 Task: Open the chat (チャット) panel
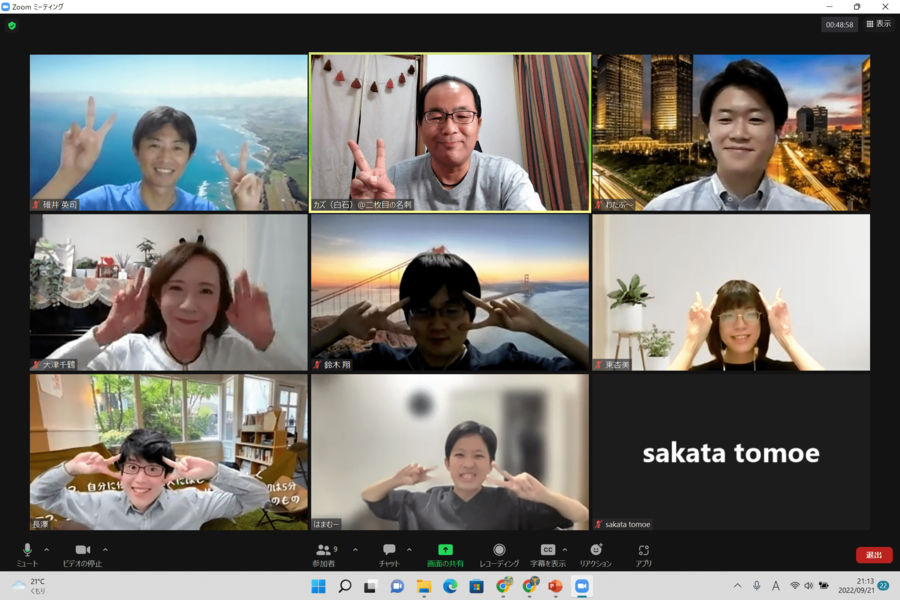point(389,554)
